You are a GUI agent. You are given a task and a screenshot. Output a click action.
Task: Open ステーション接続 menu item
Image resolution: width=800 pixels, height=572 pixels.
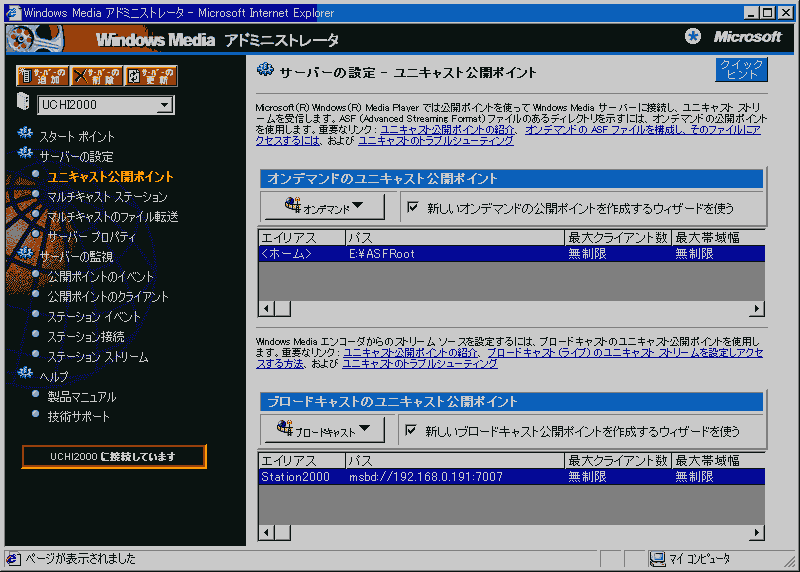(x=86, y=337)
